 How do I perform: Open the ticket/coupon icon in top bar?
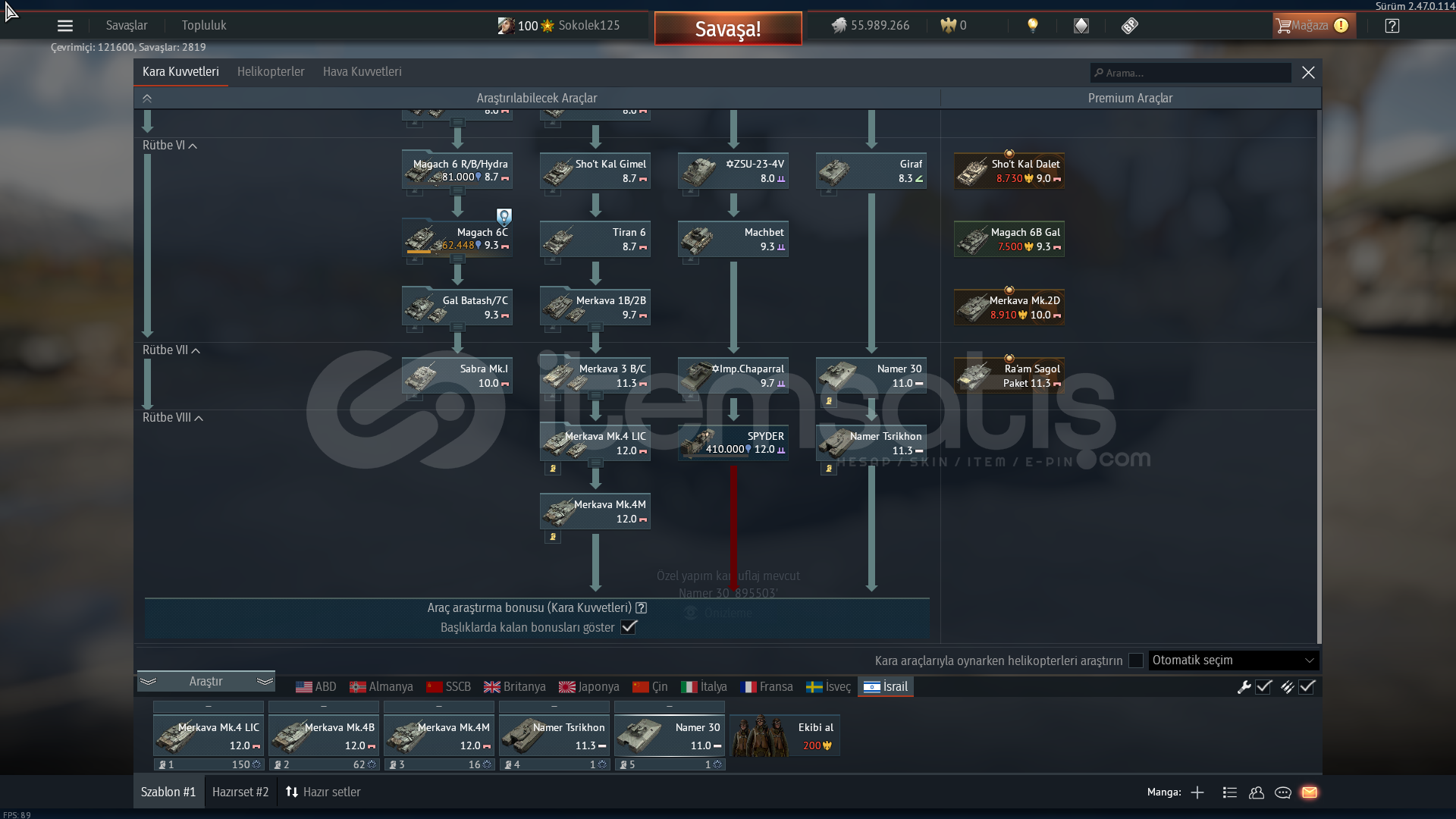click(1130, 26)
